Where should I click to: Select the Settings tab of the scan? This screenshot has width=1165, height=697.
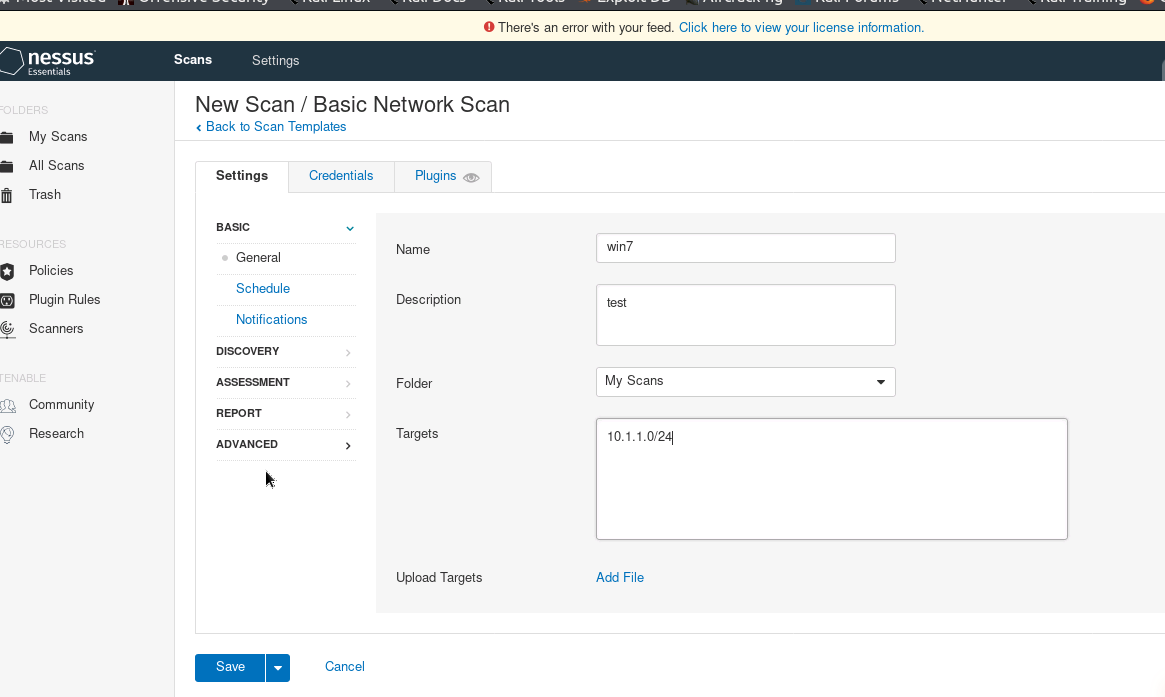click(241, 176)
